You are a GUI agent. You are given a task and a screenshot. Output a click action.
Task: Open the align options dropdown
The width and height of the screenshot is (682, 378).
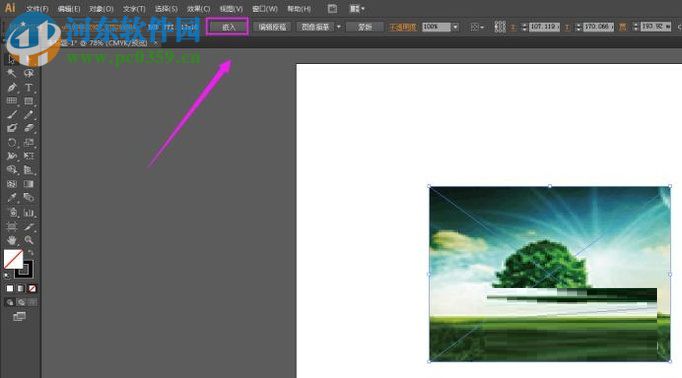tap(477, 27)
